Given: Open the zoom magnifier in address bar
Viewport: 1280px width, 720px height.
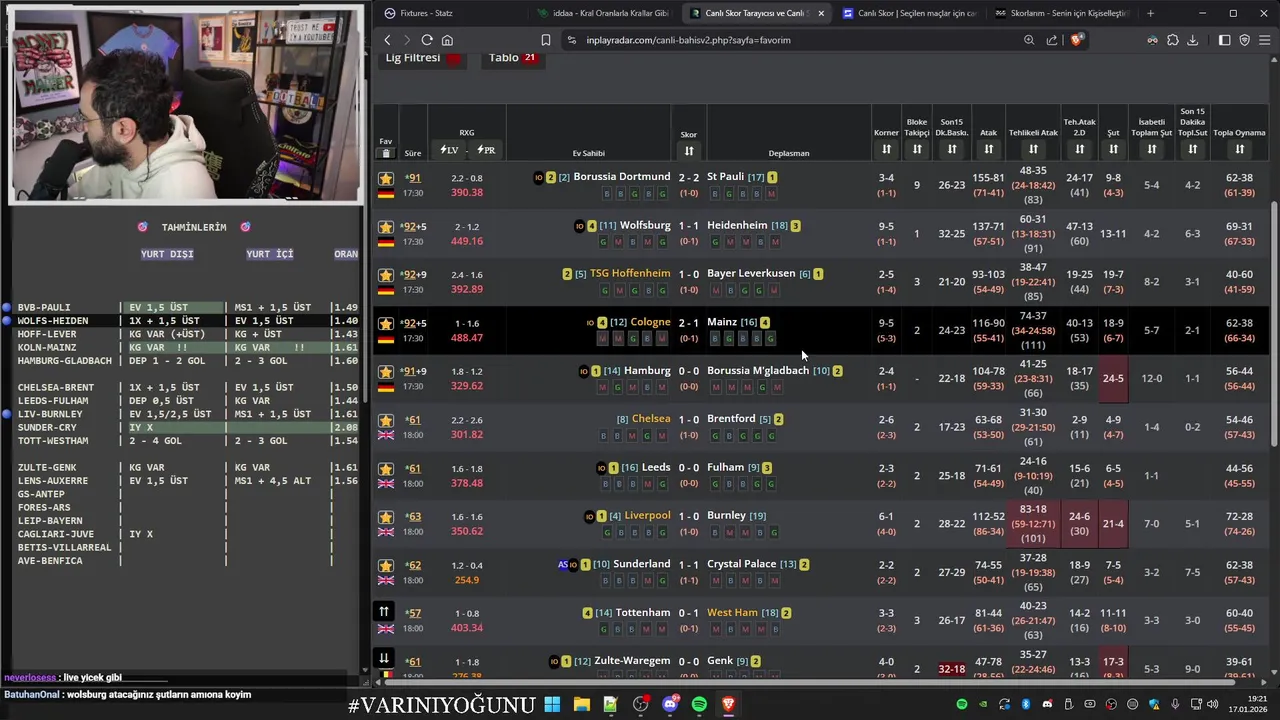Looking at the screenshot, I should [1029, 40].
